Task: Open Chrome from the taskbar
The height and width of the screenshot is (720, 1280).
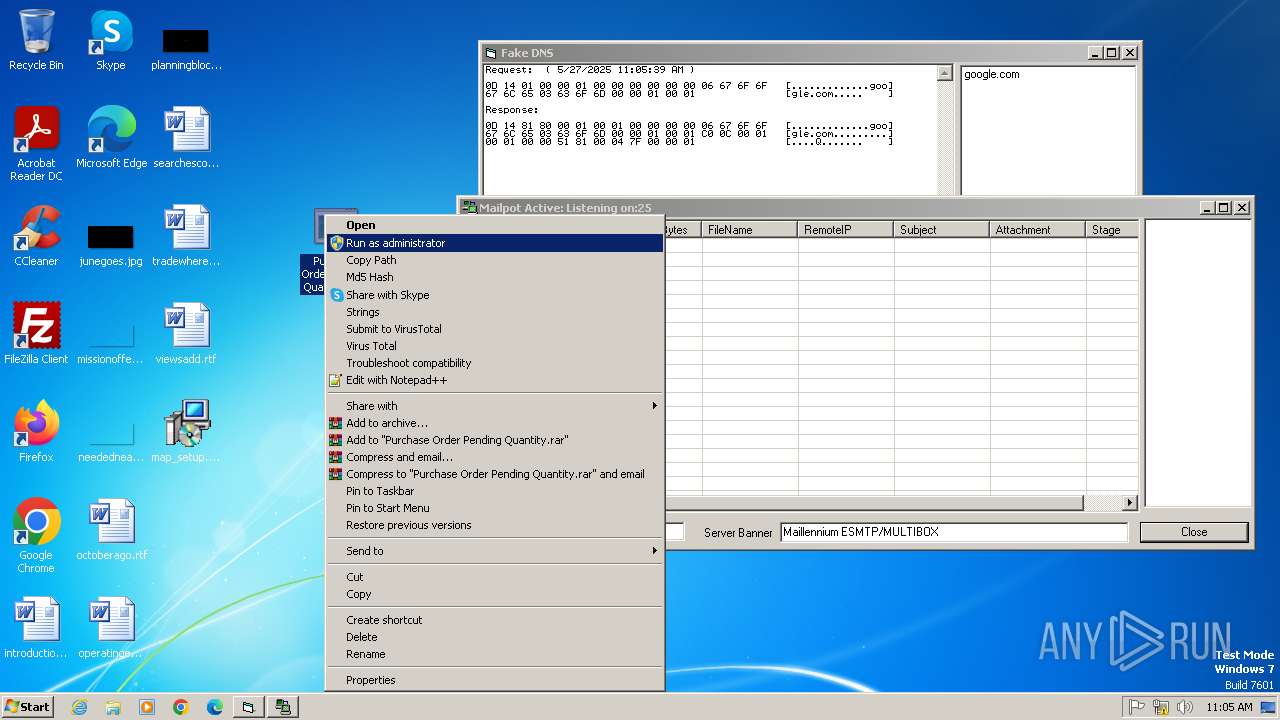Action: point(181,707)
